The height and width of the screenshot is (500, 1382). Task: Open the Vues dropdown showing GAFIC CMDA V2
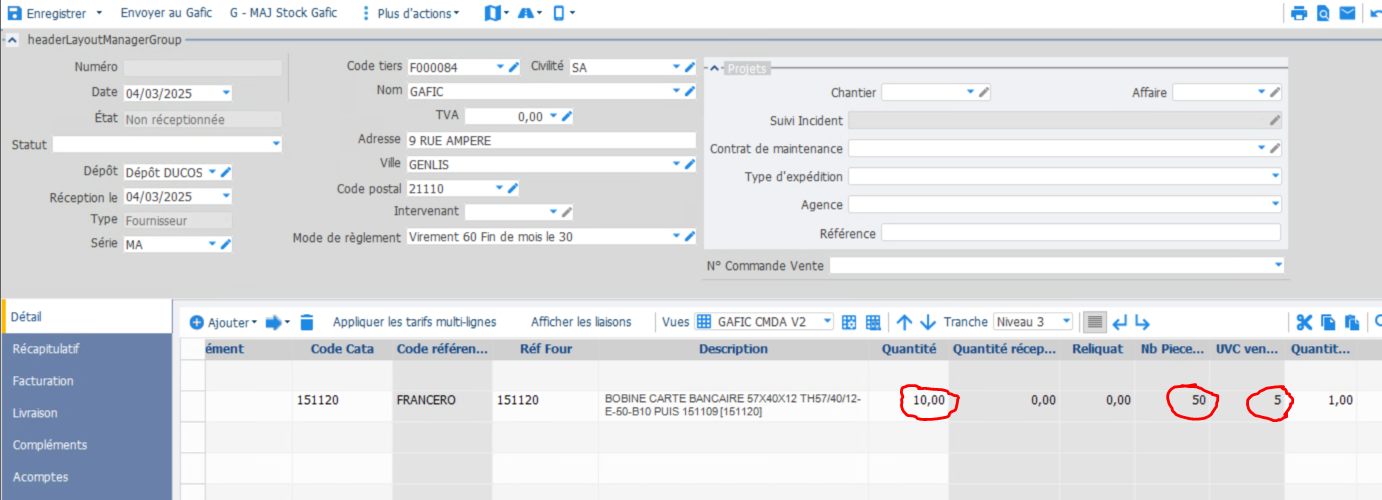[826, 322]
